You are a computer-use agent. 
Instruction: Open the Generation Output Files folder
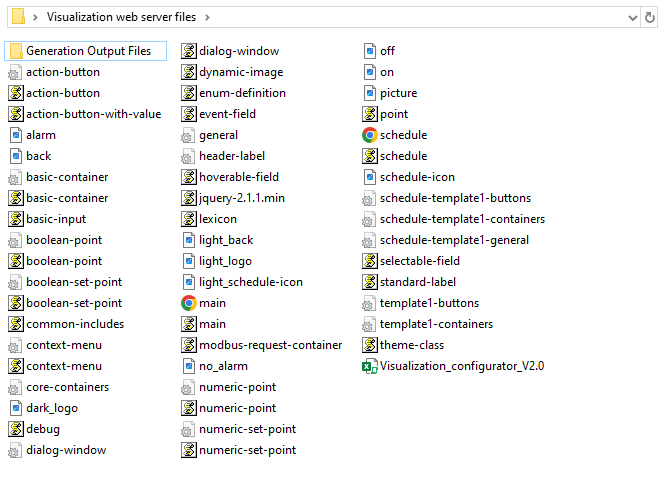[x=88, y=51]
